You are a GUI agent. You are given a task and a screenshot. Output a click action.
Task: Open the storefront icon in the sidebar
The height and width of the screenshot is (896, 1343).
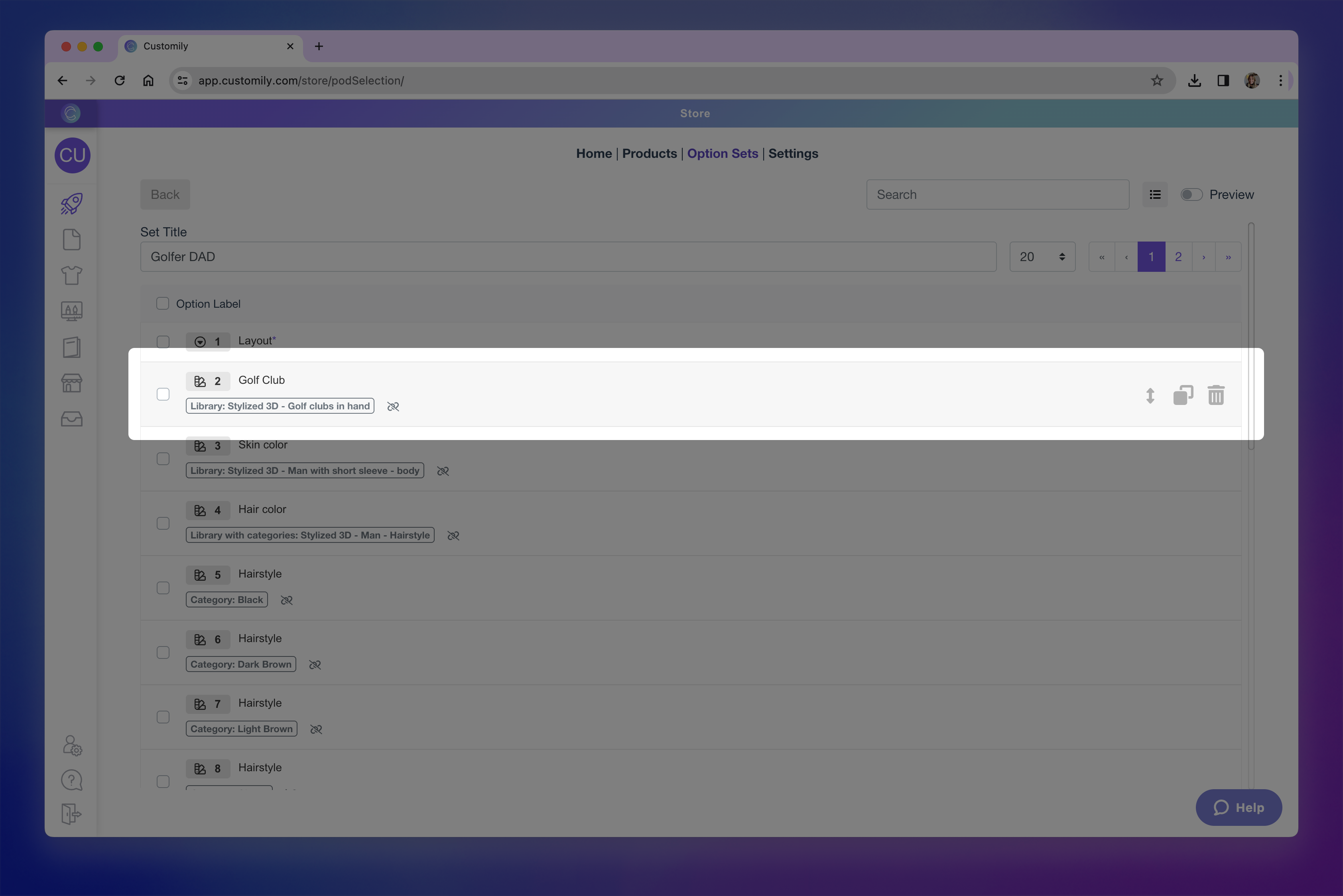tap(71, 383)
